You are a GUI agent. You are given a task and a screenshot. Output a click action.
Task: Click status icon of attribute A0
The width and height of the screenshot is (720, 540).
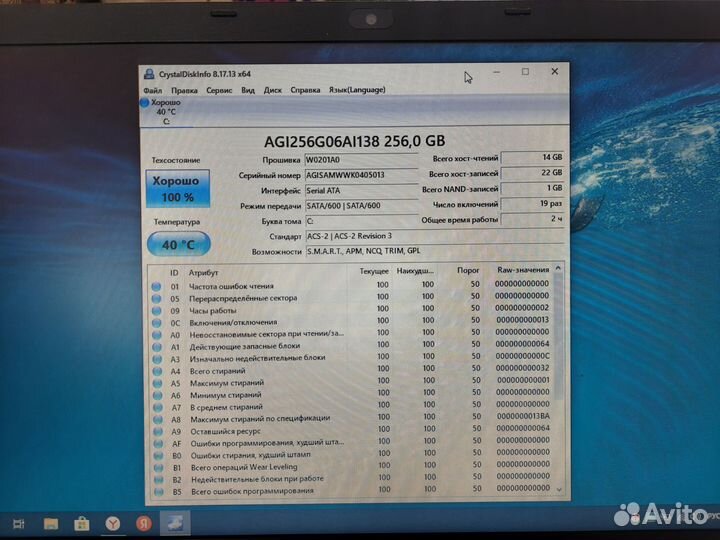[157, 335]
